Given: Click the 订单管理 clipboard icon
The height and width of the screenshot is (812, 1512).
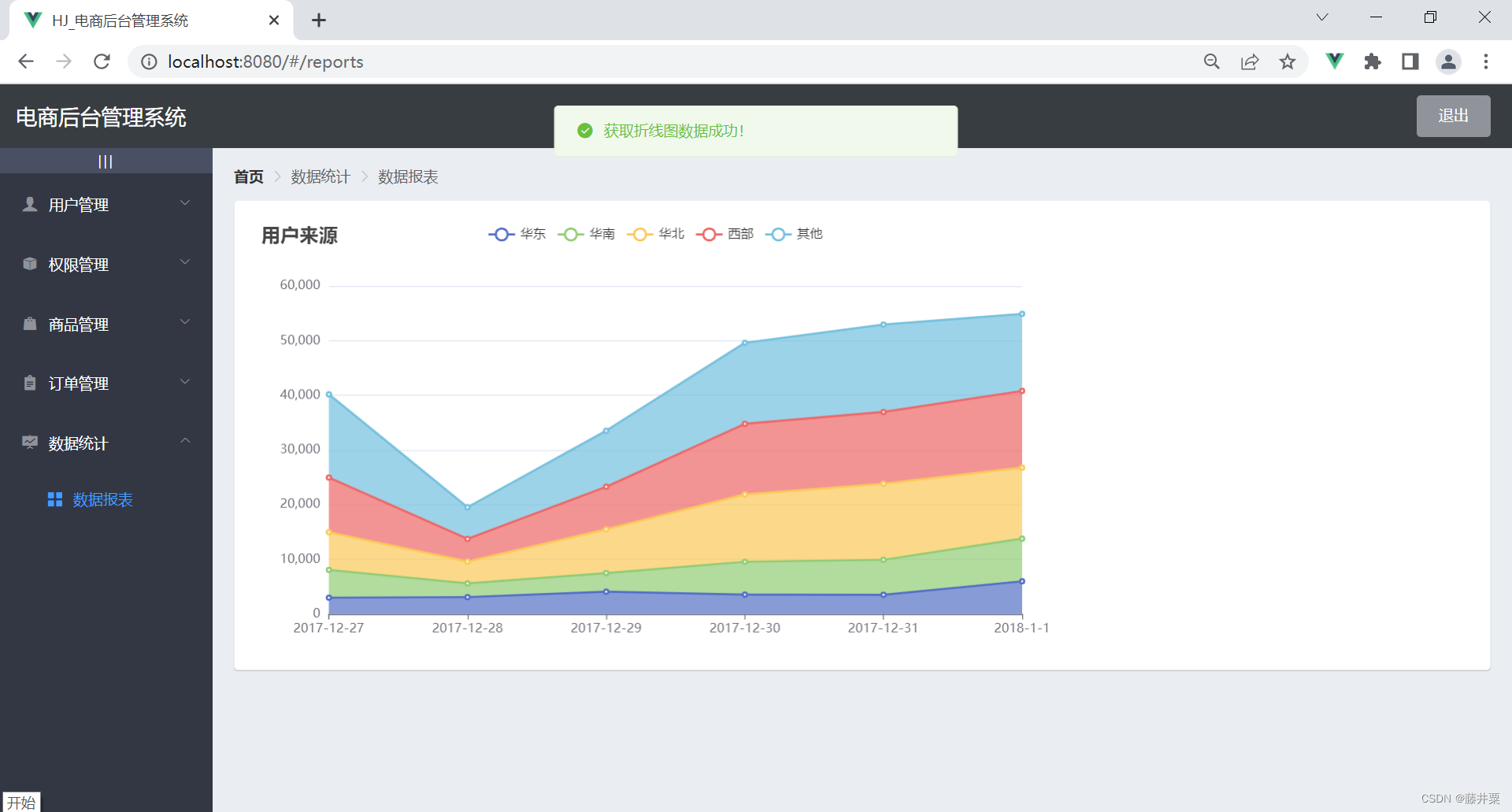Looking at the screenshot, I should tap(30, 383).
